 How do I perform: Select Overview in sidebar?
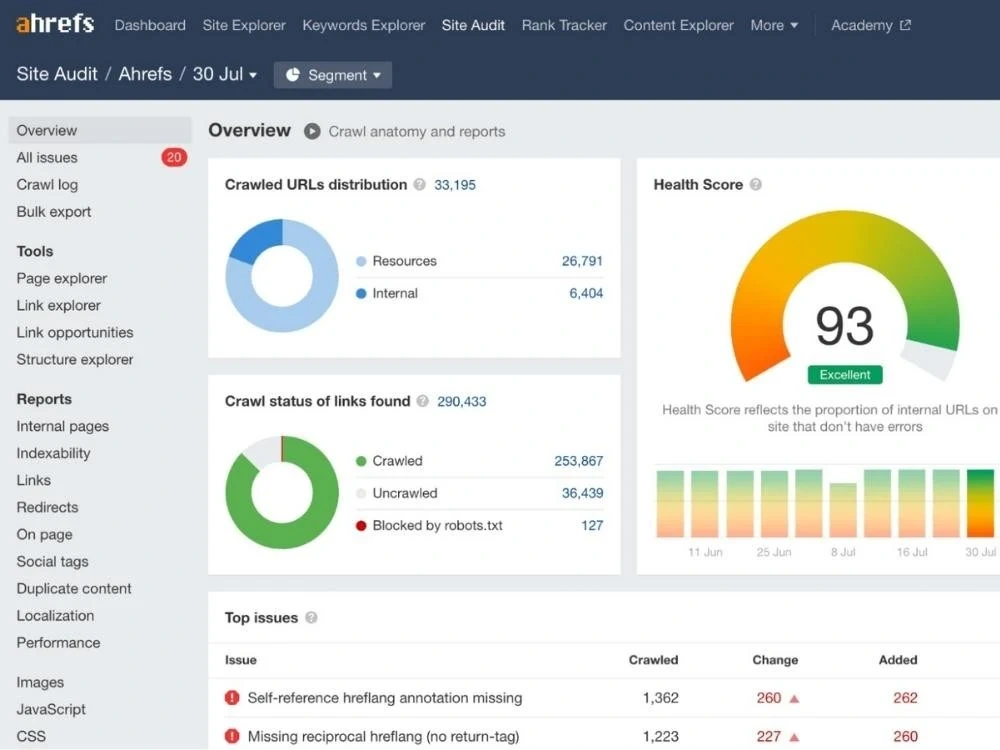coord(99,130)
